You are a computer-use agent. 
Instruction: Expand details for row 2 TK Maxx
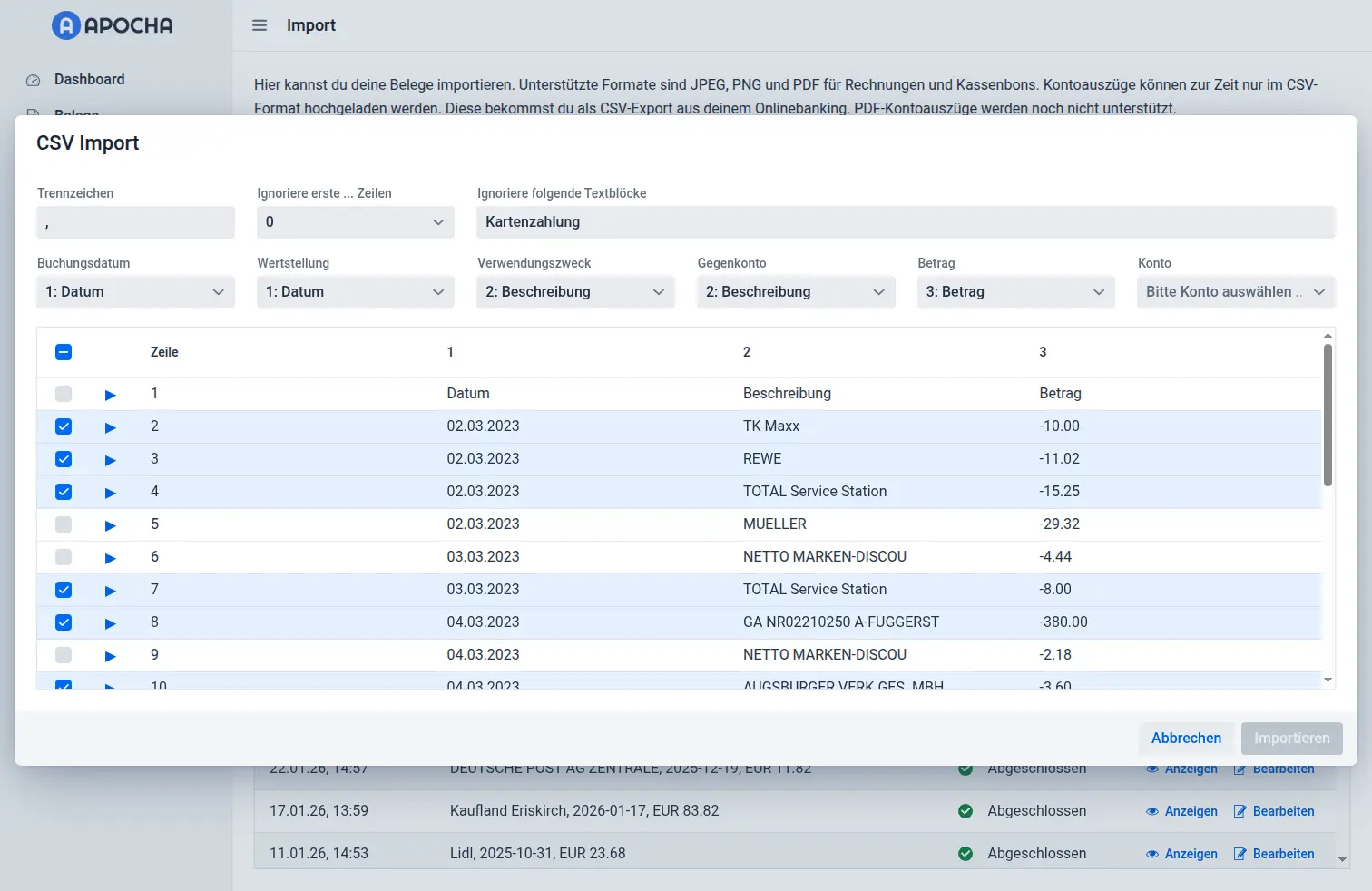(110, 426)
